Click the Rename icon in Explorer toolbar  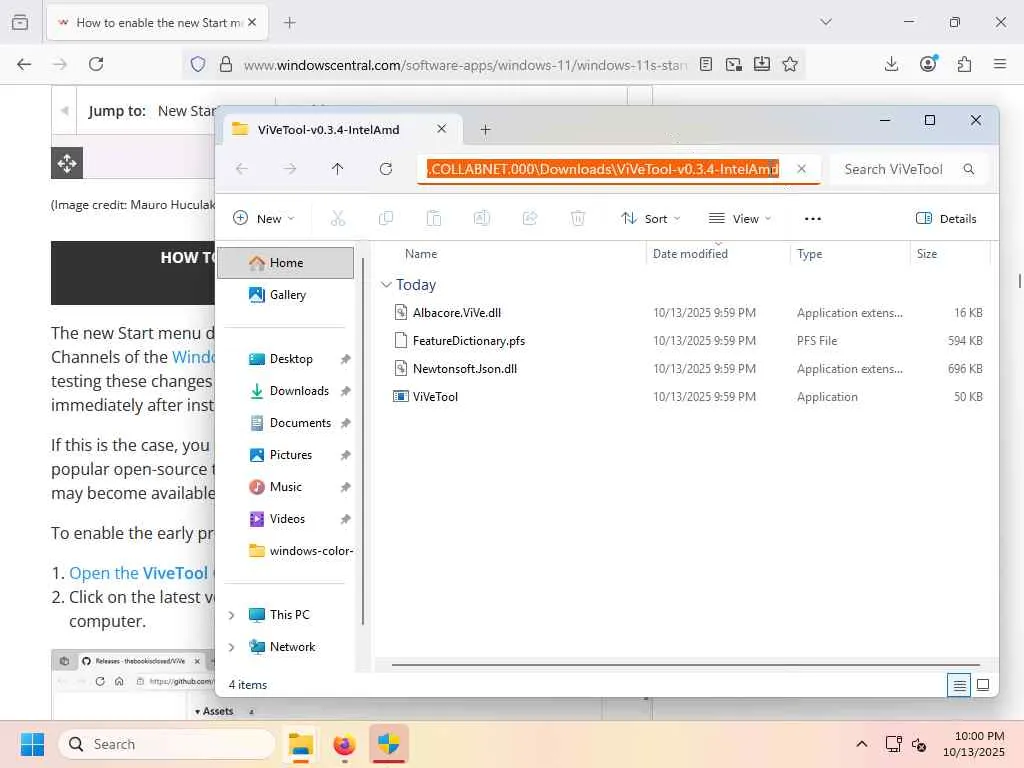click(x=482, y=218)
